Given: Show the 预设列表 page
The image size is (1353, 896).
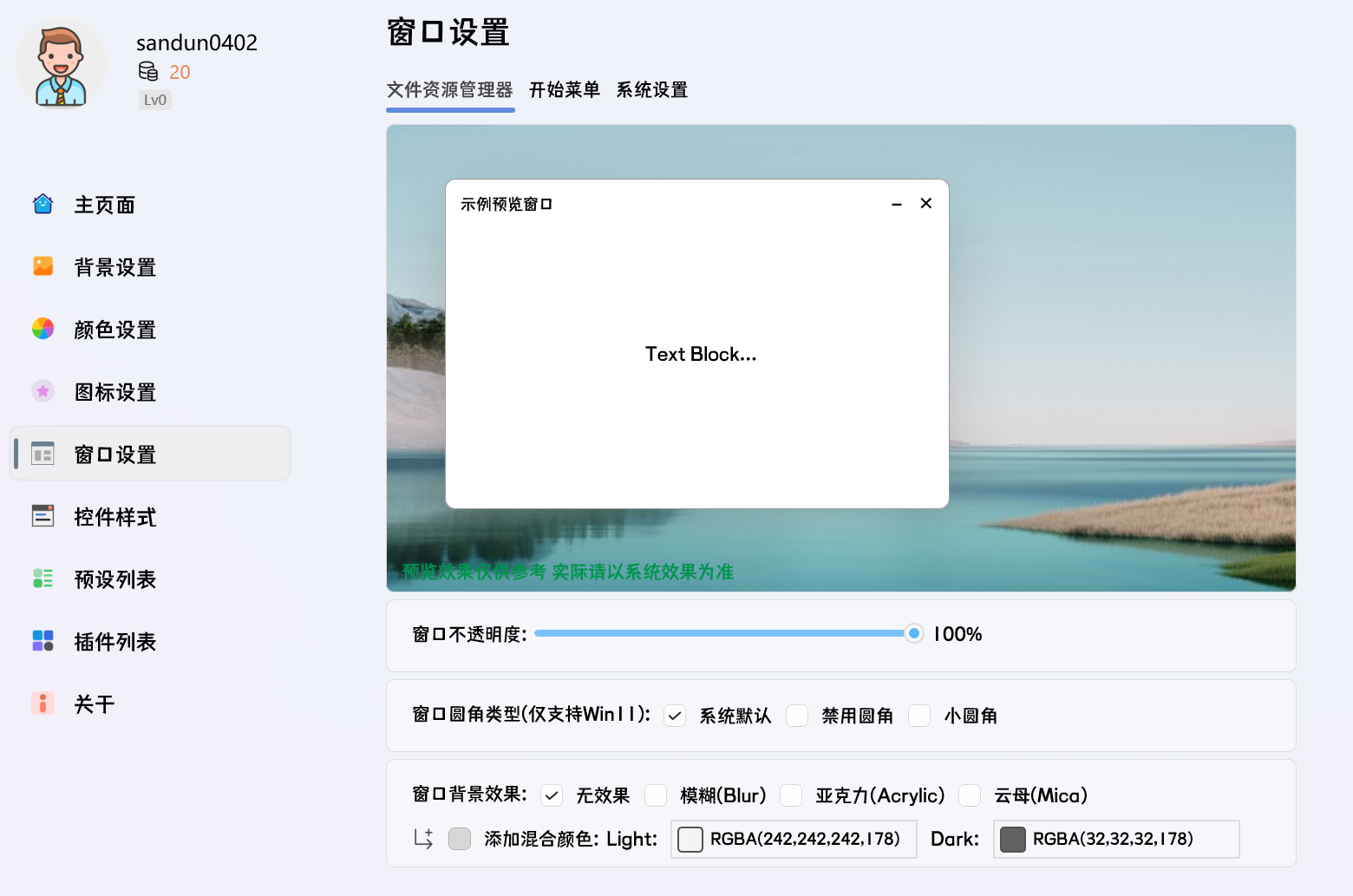Looking at the screenshot, I should tap(149, 579).
